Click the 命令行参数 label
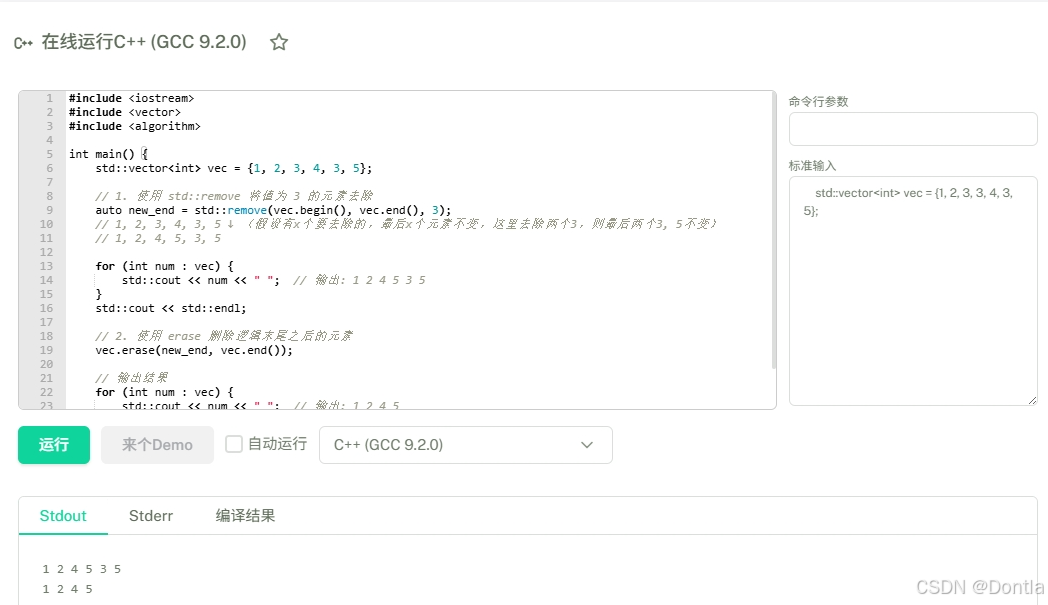The width and height of the screenshot is (1048, 605). coord(818,102)
